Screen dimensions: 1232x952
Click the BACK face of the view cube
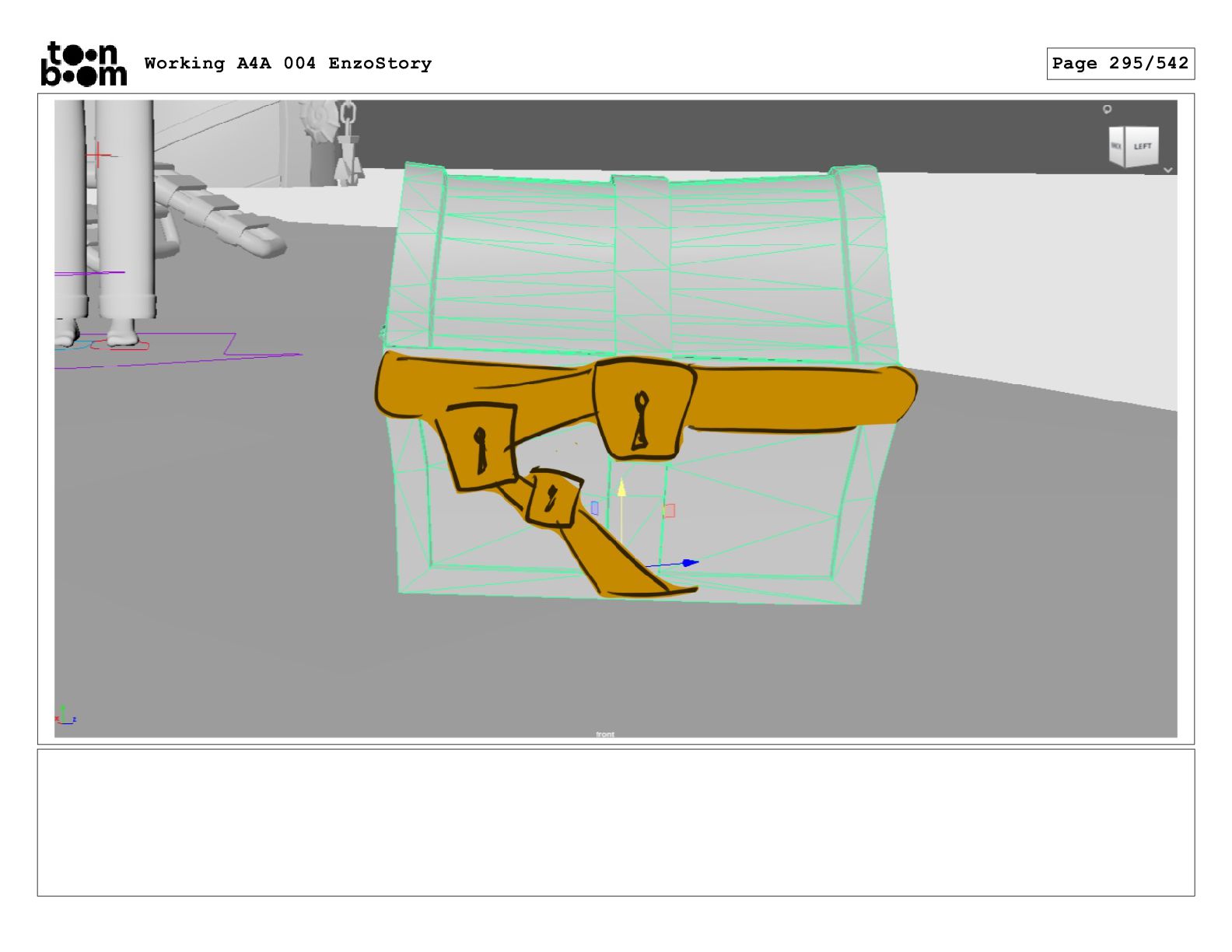pos(1116,146)
